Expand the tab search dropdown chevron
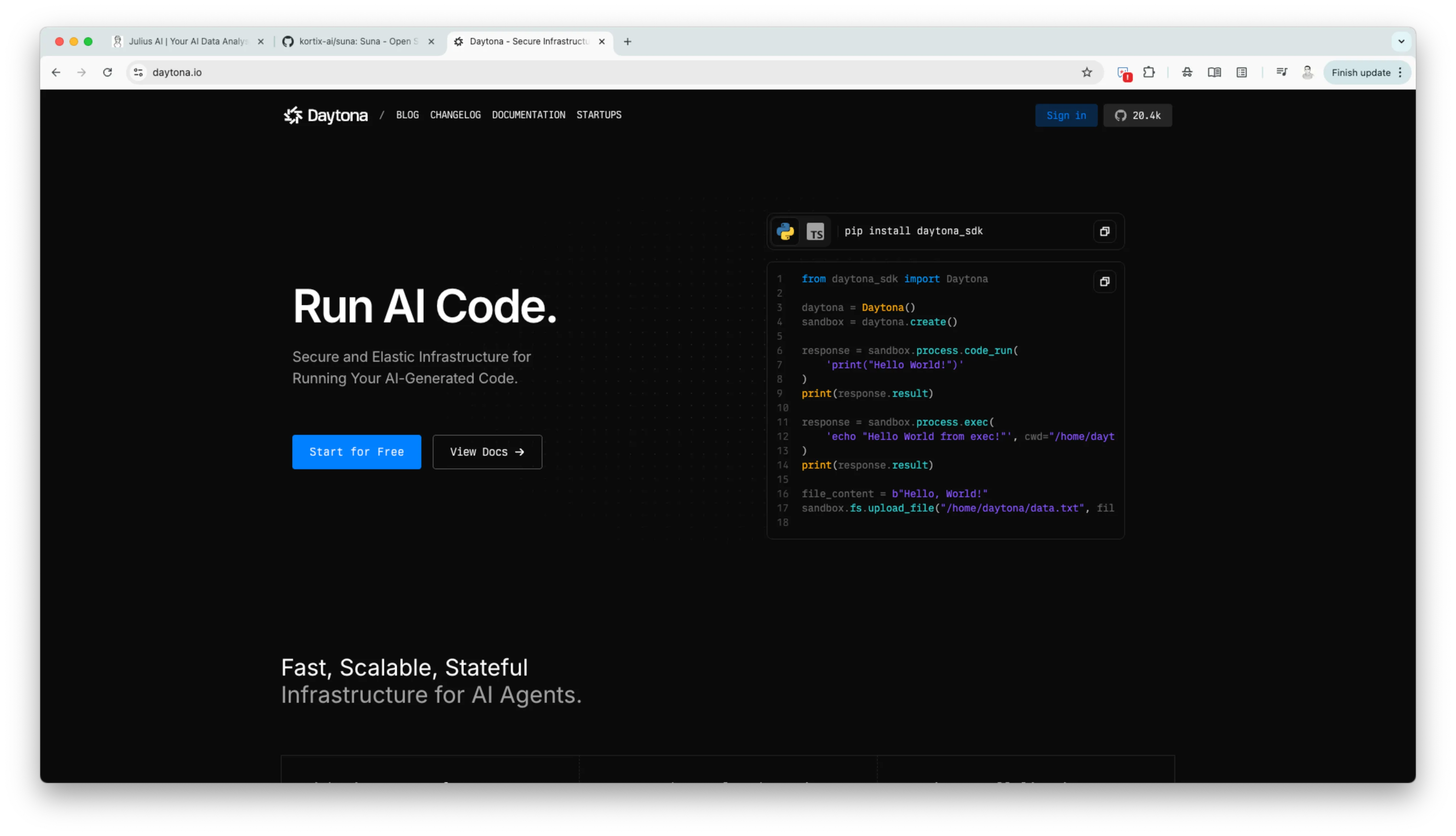Screen dimensions: 1456x836 click(x=1401, y=41)
